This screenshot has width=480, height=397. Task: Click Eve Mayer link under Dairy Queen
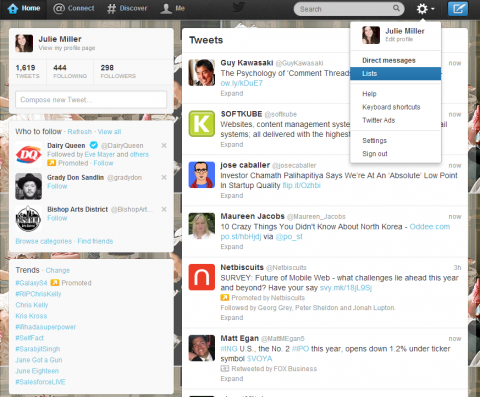pyautogui.click(x=100, y=154)
